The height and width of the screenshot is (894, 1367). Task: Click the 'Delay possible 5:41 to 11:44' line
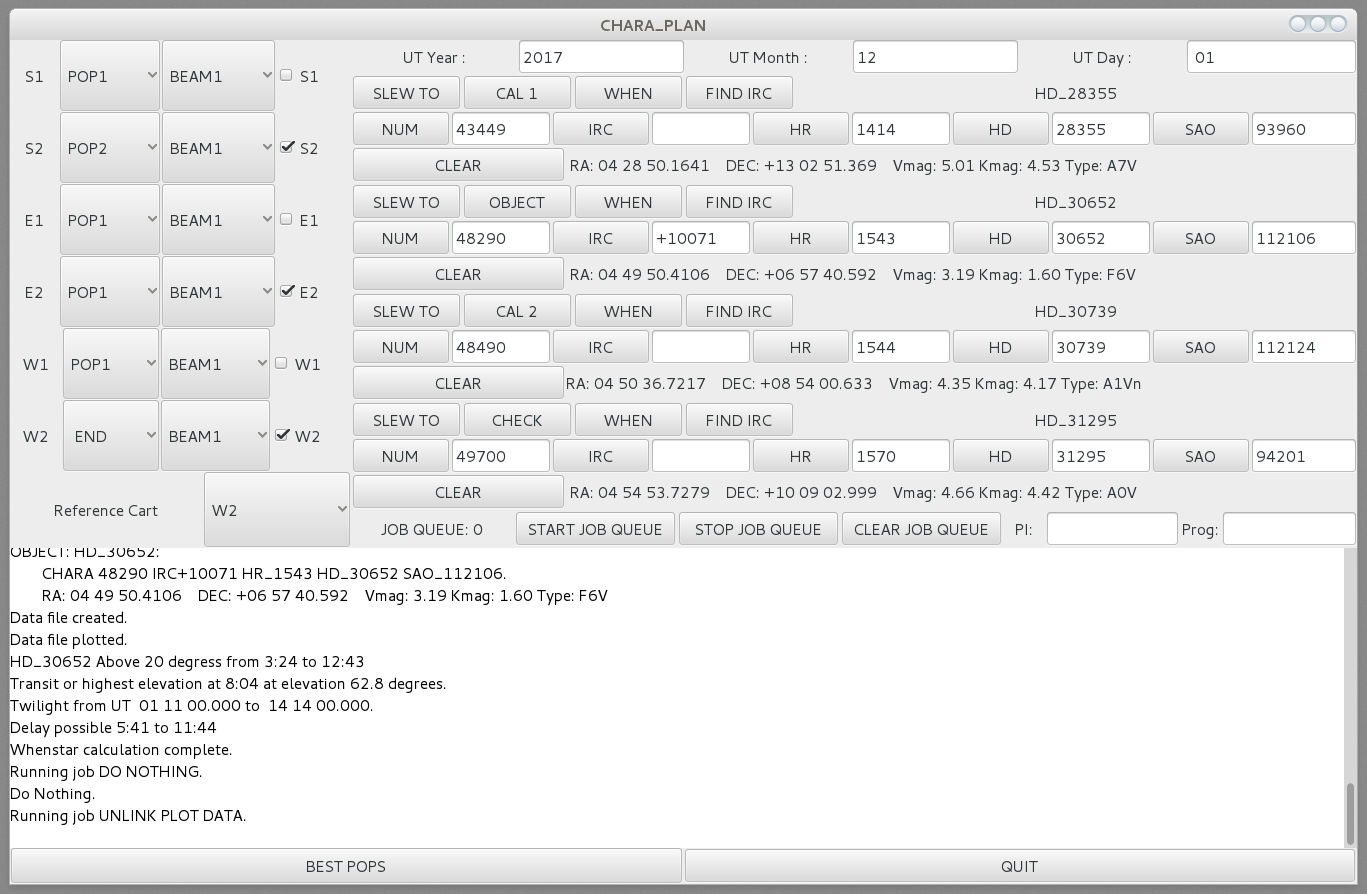pyautogui.click(x=113, y=728)
